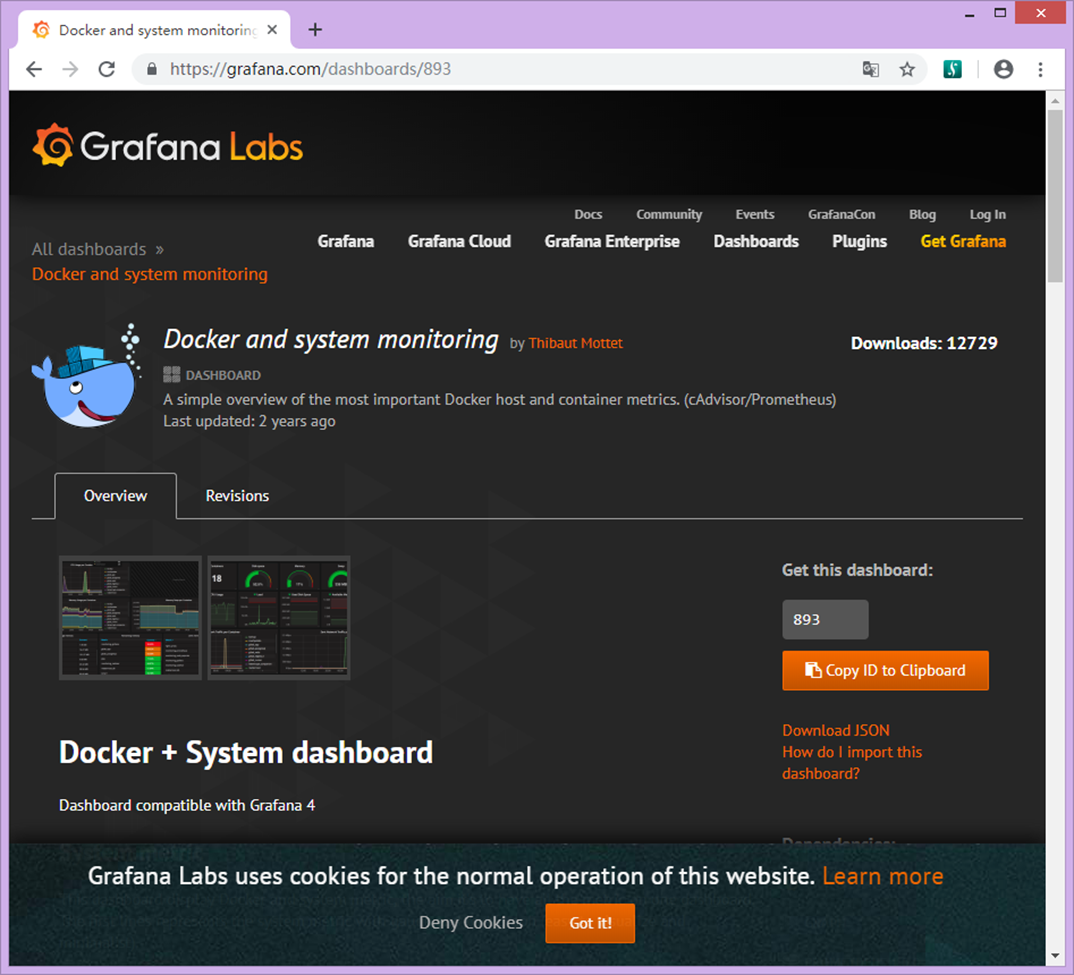Click the Docker whale dashboard logo
1074x975 pixels.
click(87, 375)
